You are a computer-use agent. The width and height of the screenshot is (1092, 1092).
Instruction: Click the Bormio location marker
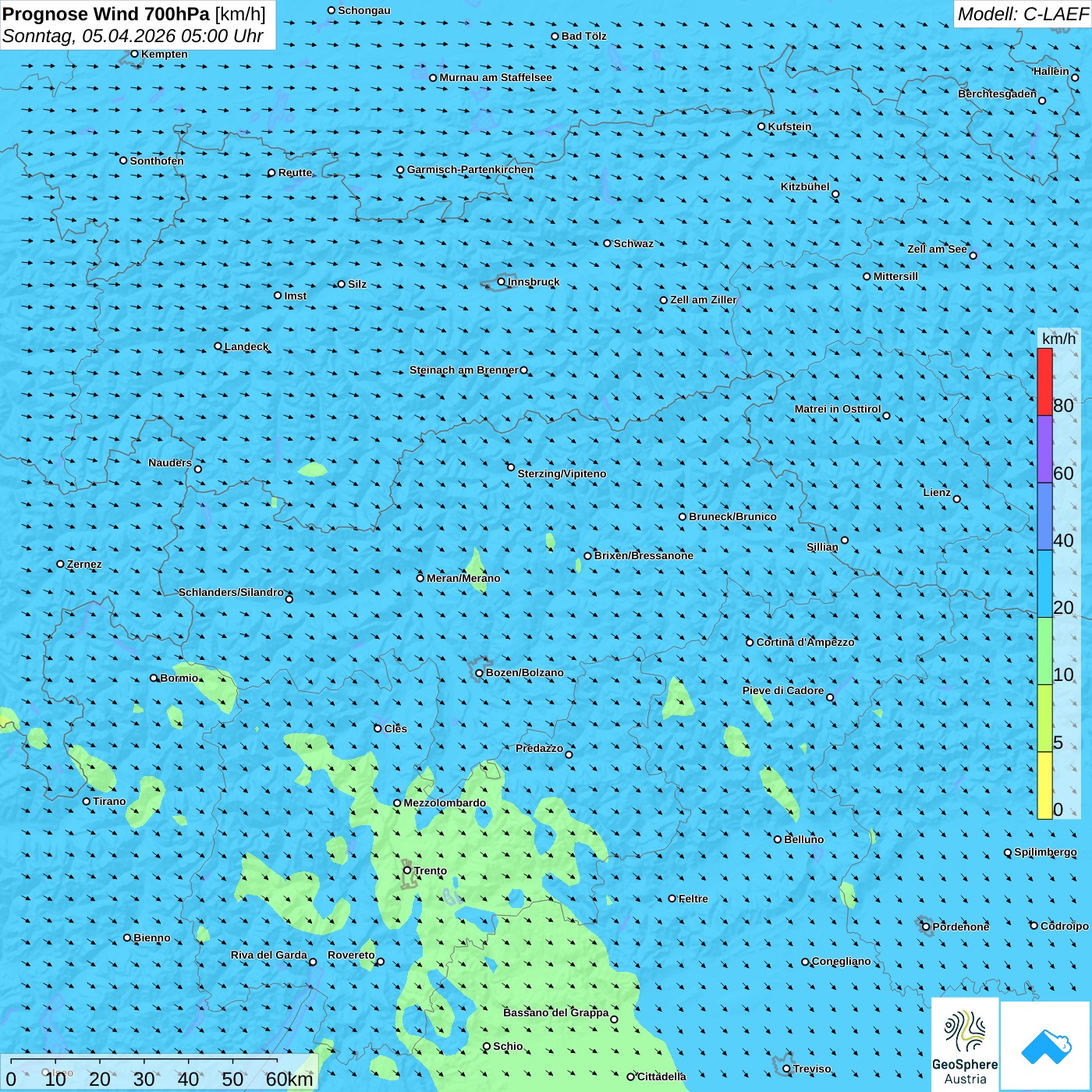[154, 678]
